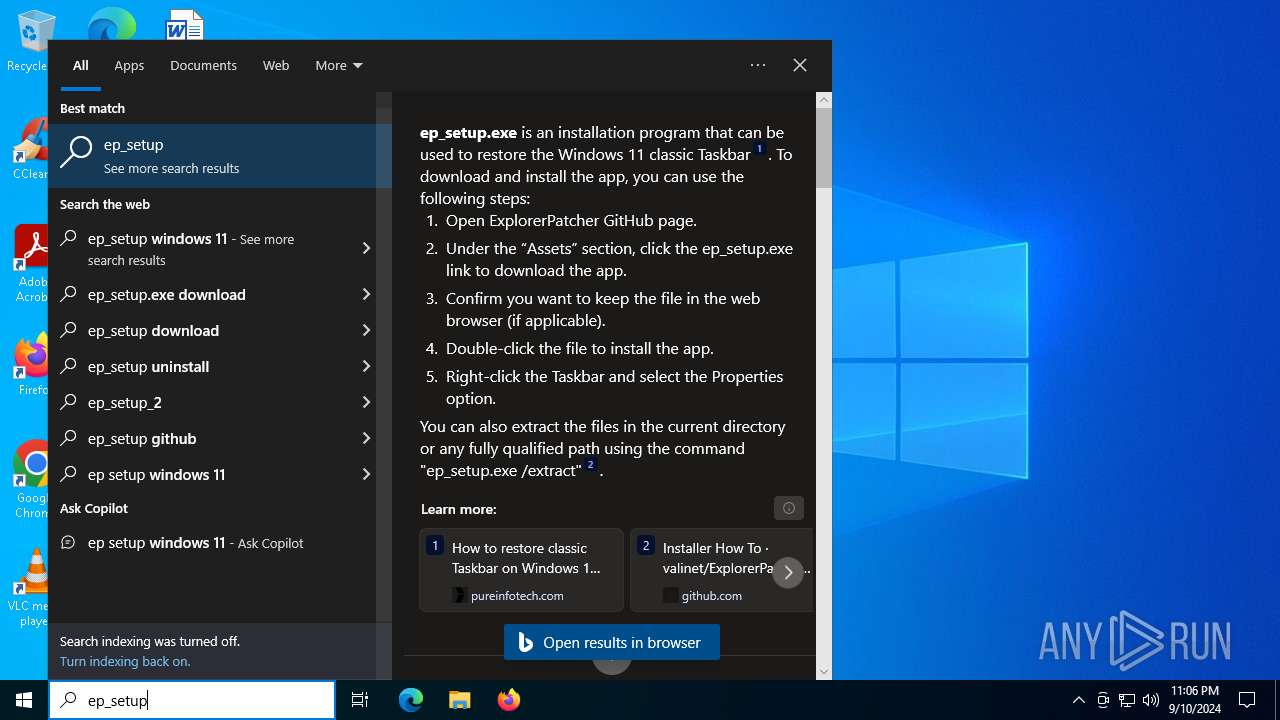The image size is (1280, 720).
Task: Open the pureinfotech.com source card
Action: coord(521,570)
